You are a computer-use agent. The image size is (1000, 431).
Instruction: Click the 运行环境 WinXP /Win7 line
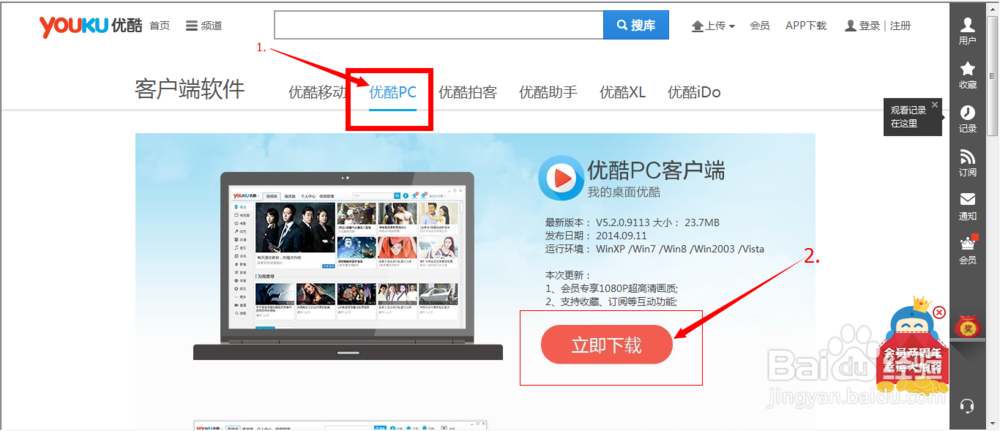point(654,249)
